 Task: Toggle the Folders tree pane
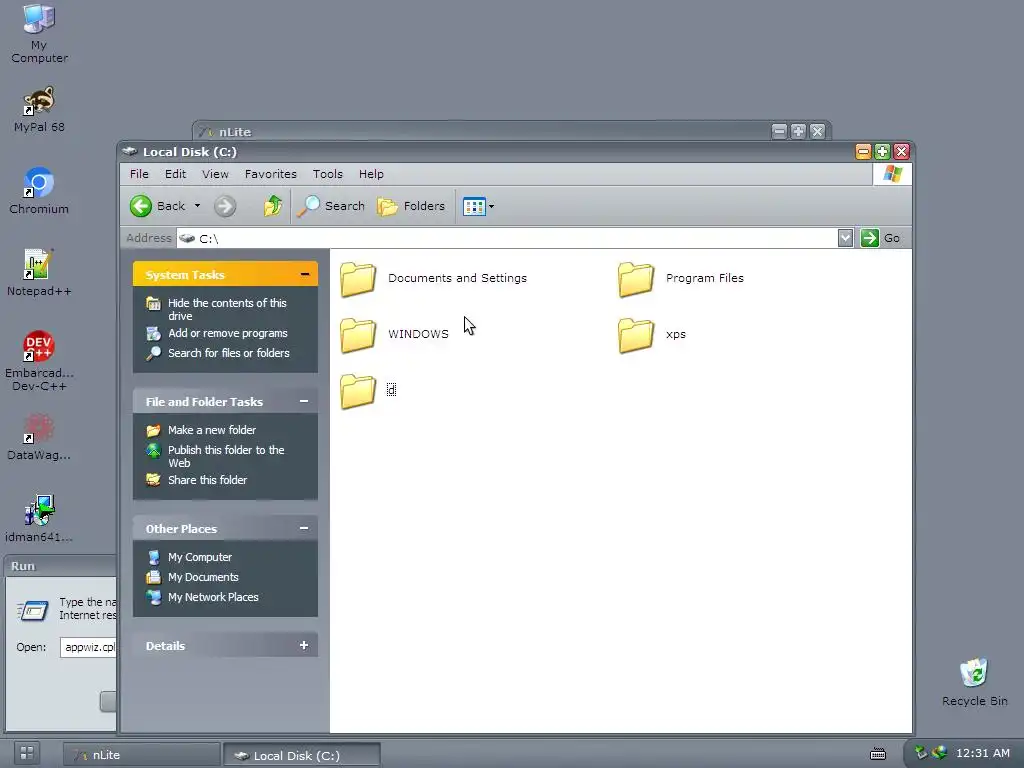pyautogui.click(x=411, y=206)
